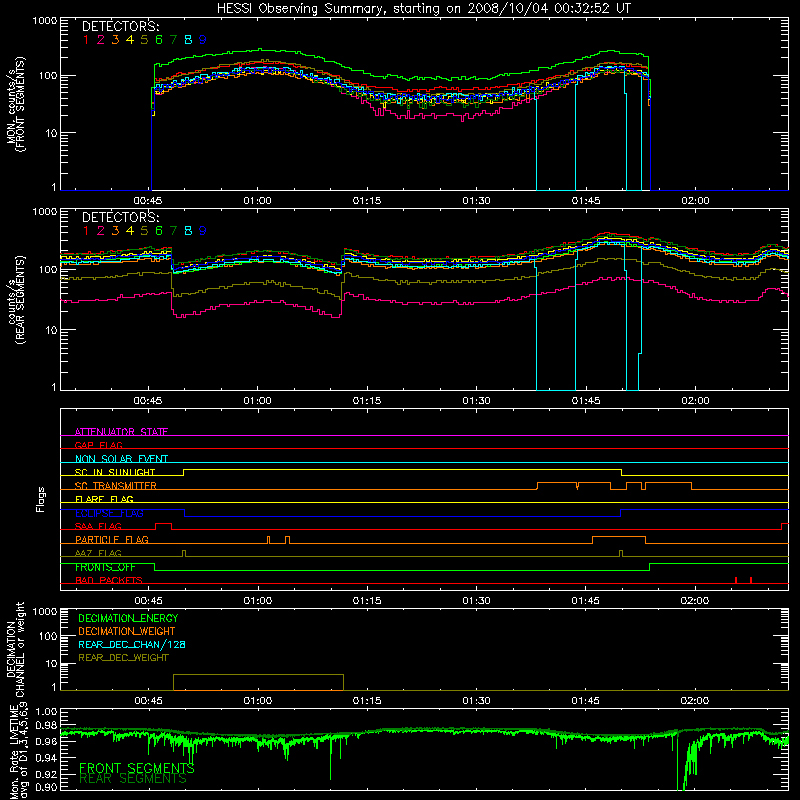Click the 01:30 tick label under rear segments plot
The image size is (800, 800).
tap(477, 401)
